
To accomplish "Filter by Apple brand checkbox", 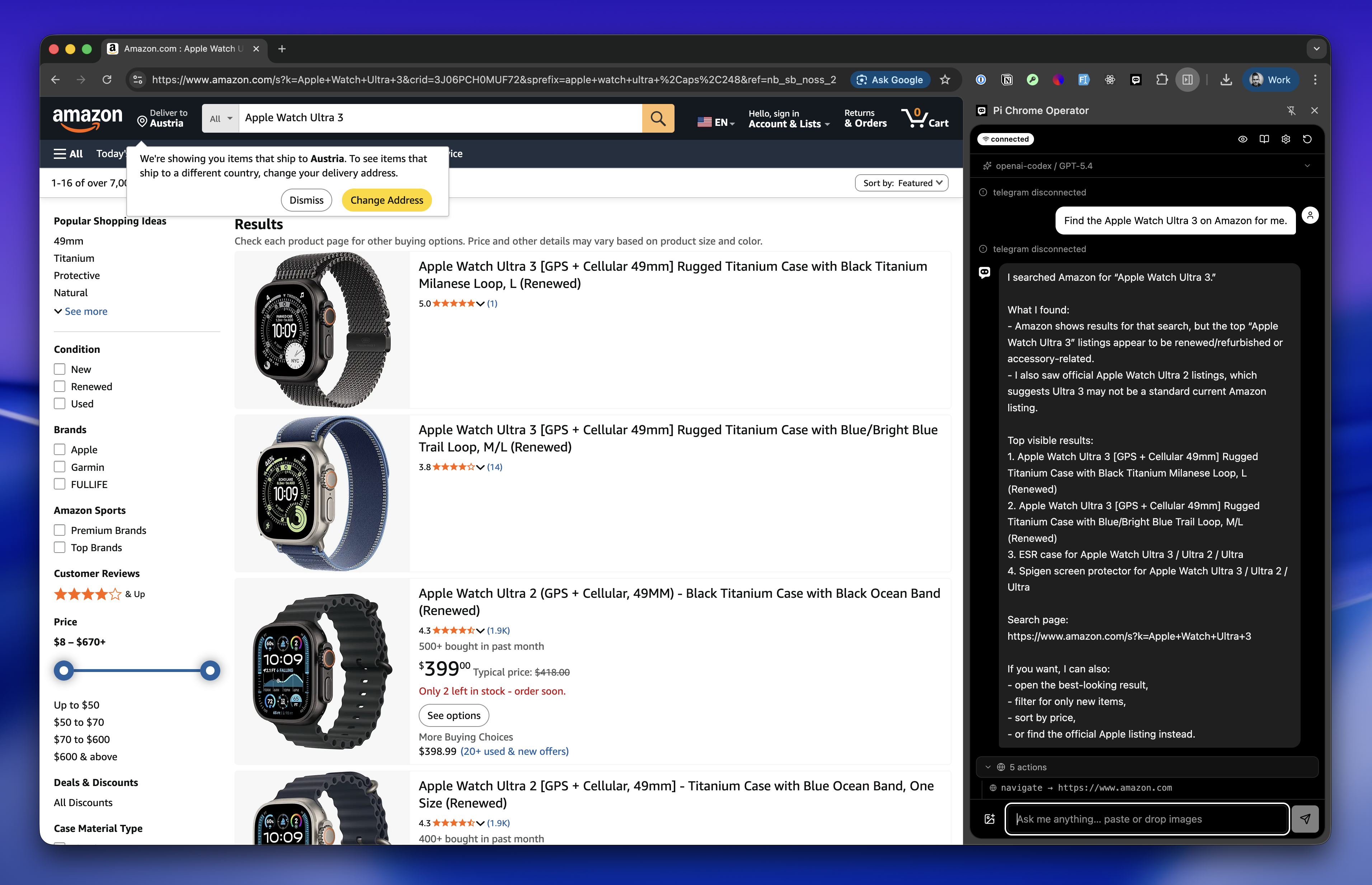I will pyautogui.click(x=60, y=449).
